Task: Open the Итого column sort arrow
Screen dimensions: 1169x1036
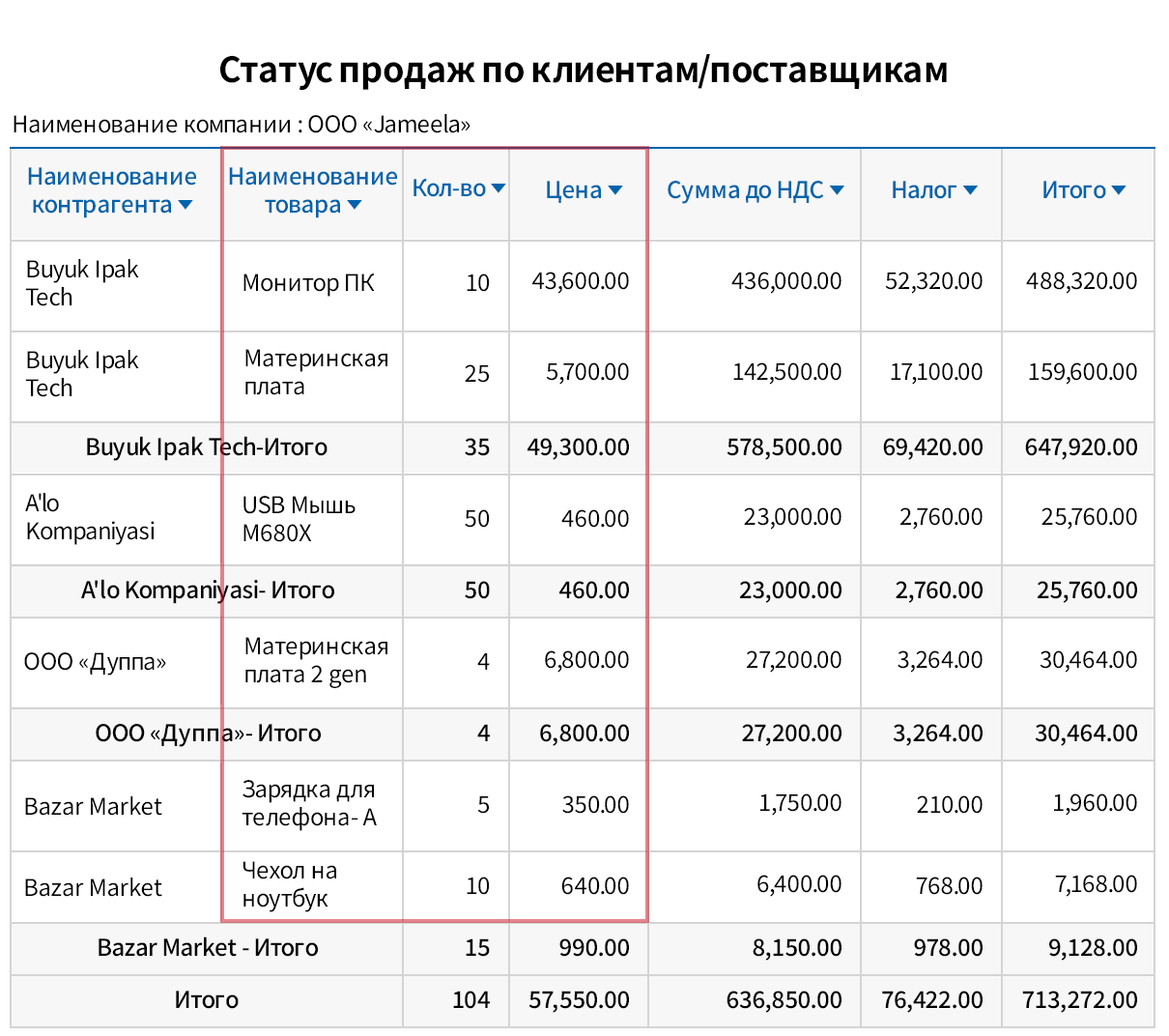Action: point(1119,189)
